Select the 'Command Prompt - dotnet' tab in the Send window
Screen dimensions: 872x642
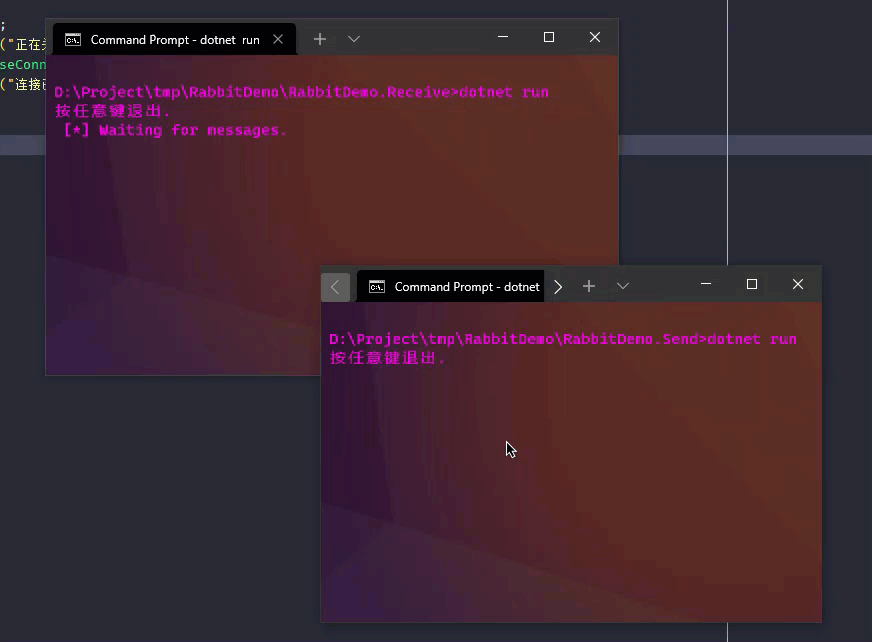click(x=450, y=287)
